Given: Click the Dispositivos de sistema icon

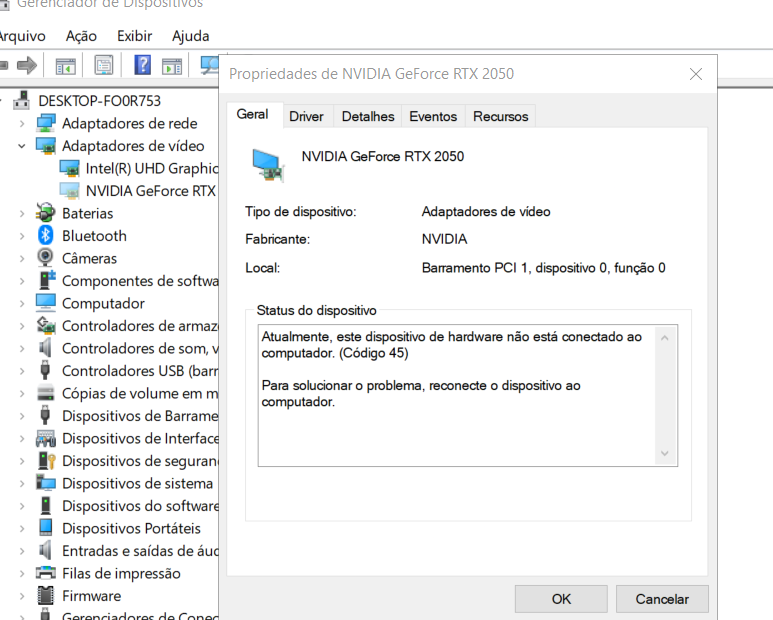Looking at the screenshot, I should pyautogui.click(x=46, y=482).
